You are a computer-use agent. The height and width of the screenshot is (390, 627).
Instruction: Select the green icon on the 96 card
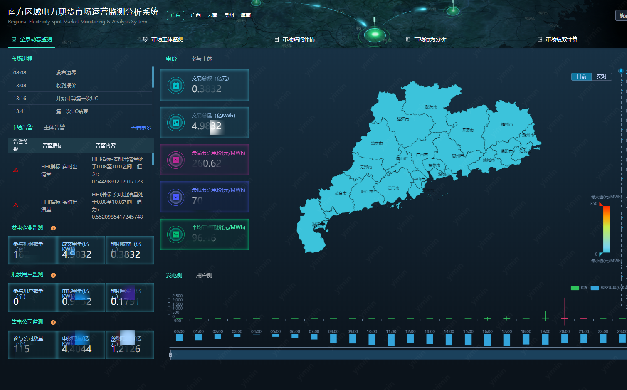176,234
